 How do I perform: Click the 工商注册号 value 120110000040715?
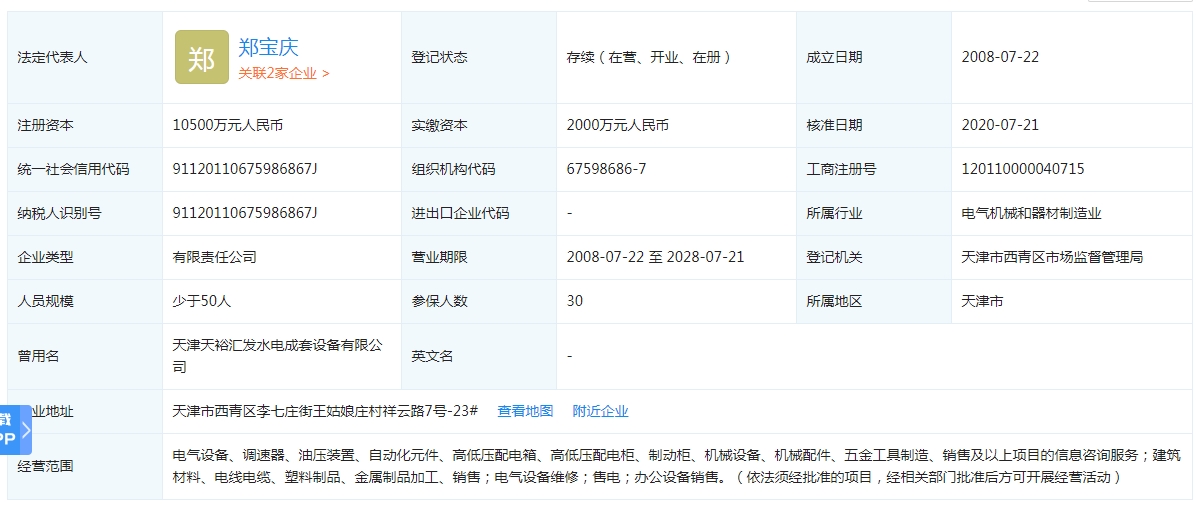1022,169
